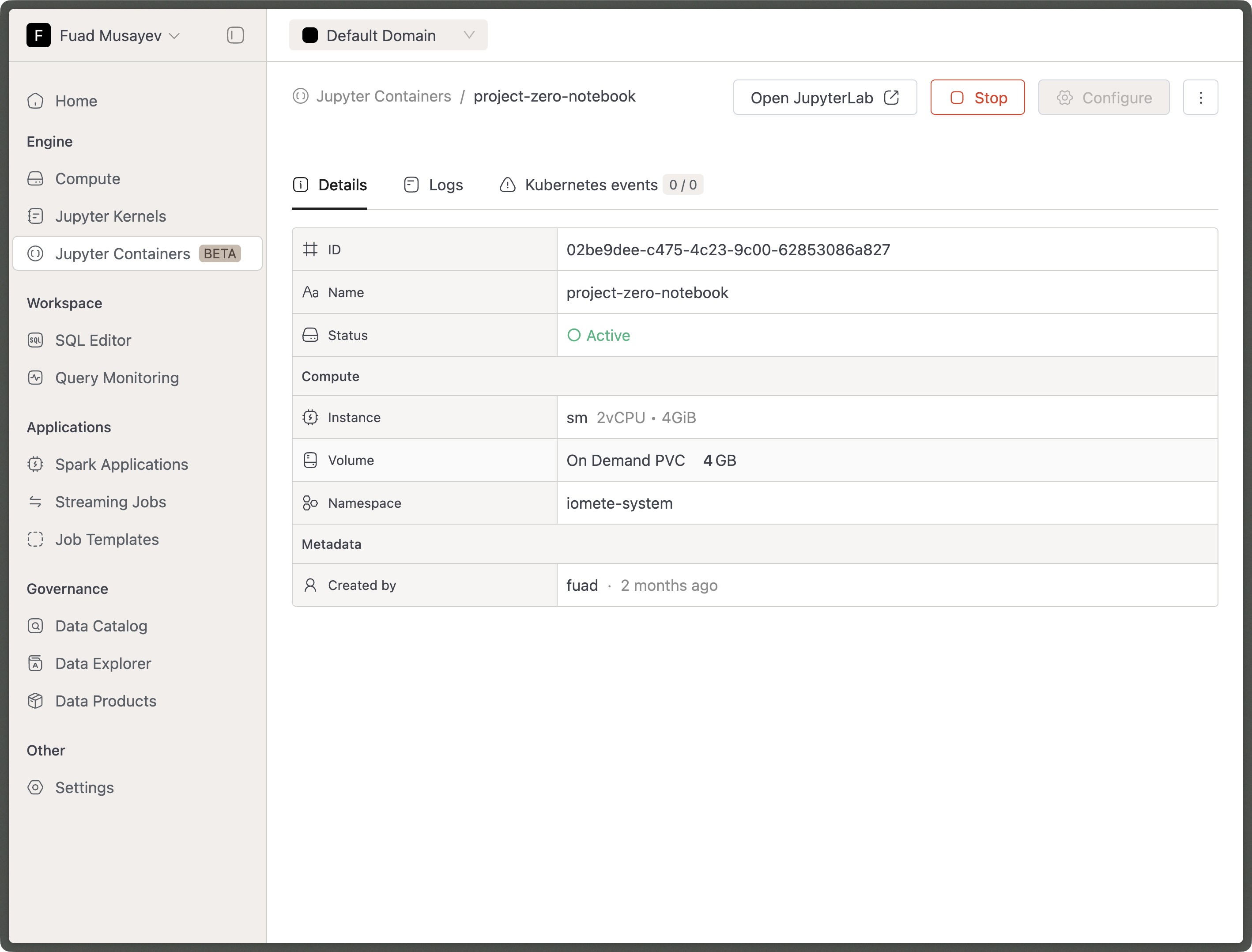Open the Default Domain dropdown

click(x=388, y=35)
